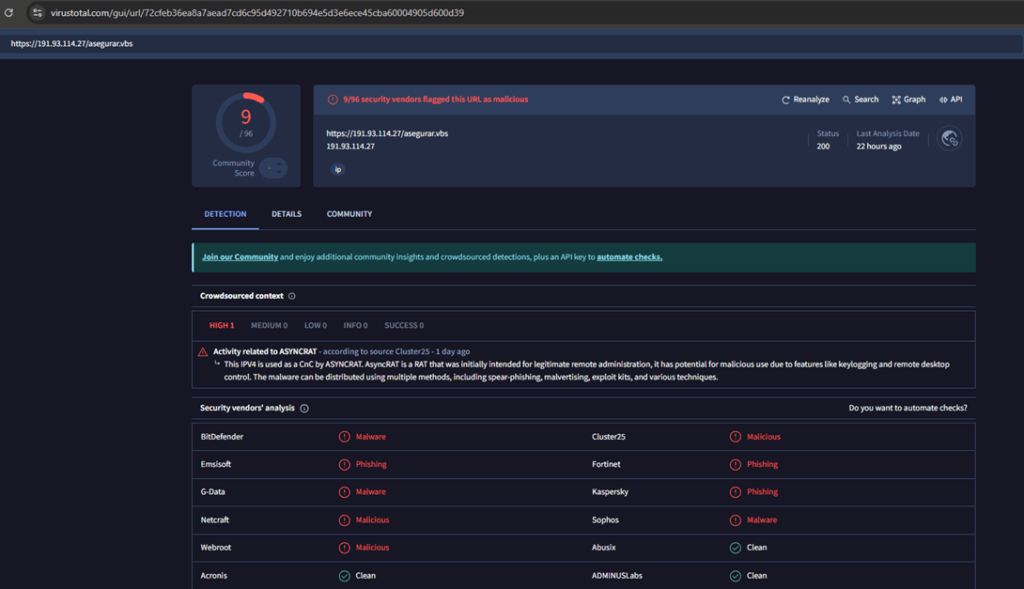Click the browser reload icon
This screenshot has height=589, width=1024.
click(9, 13)
